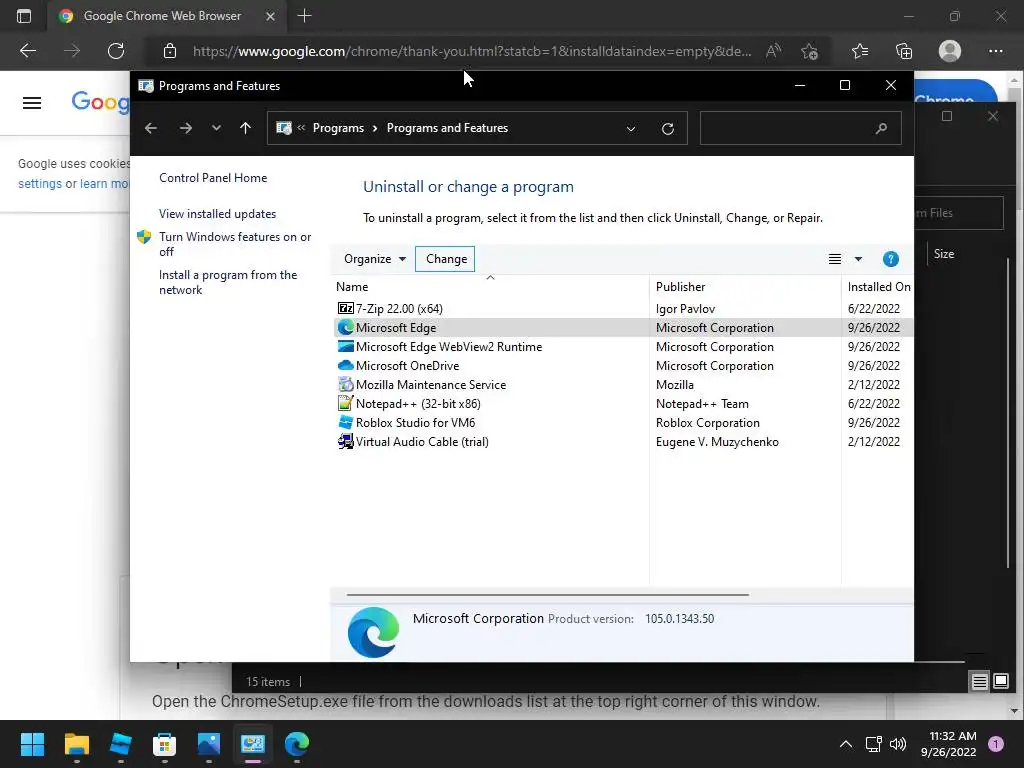Image resolution: width=1024 pixels, height=768 pixels.
Task: Open the Windows Start button
Action: tap(32, 744)
